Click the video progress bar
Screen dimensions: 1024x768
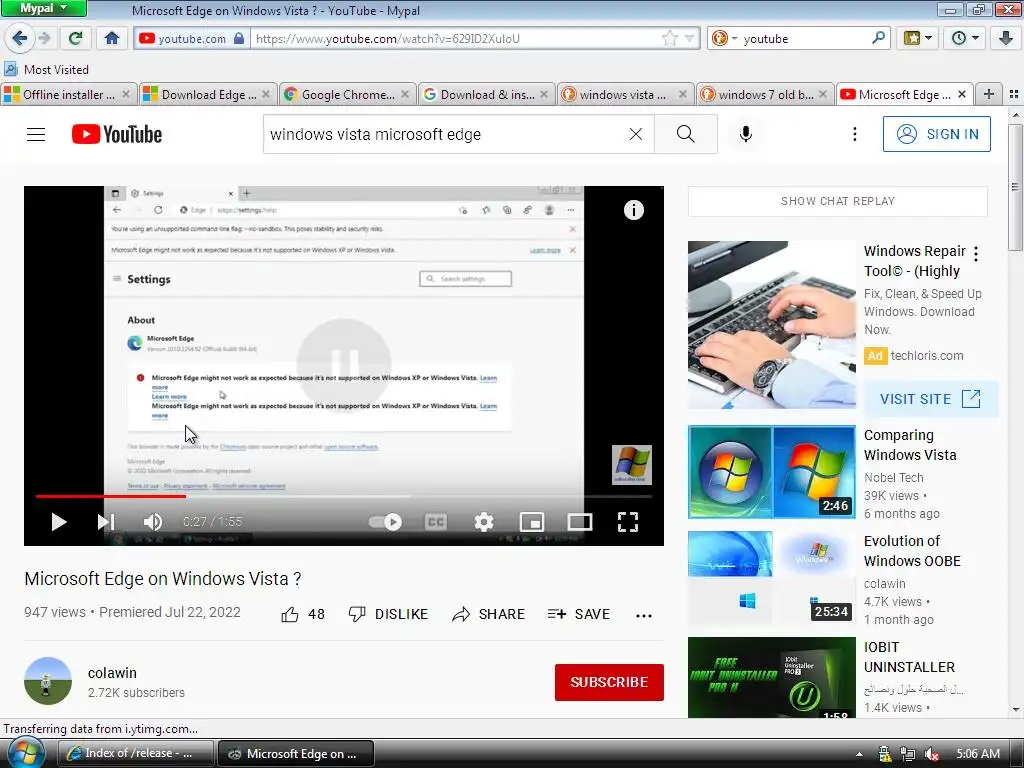coord(344,496)
